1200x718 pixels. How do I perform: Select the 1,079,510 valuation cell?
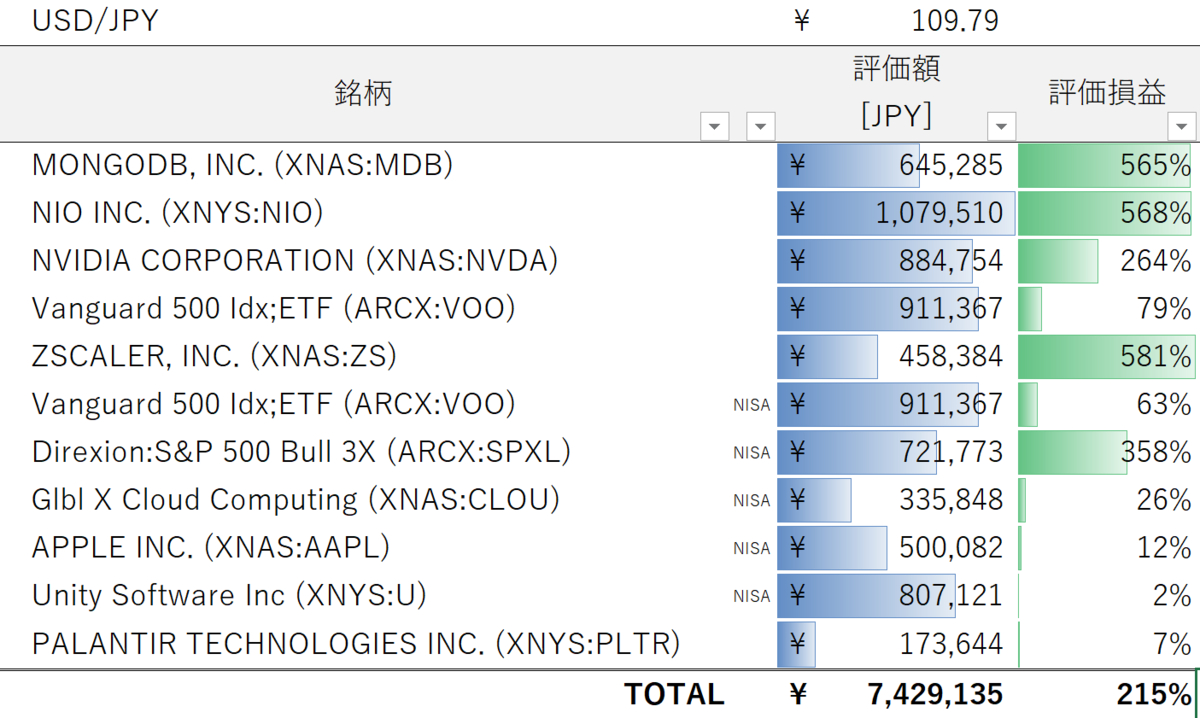click(x=897, y=213)
